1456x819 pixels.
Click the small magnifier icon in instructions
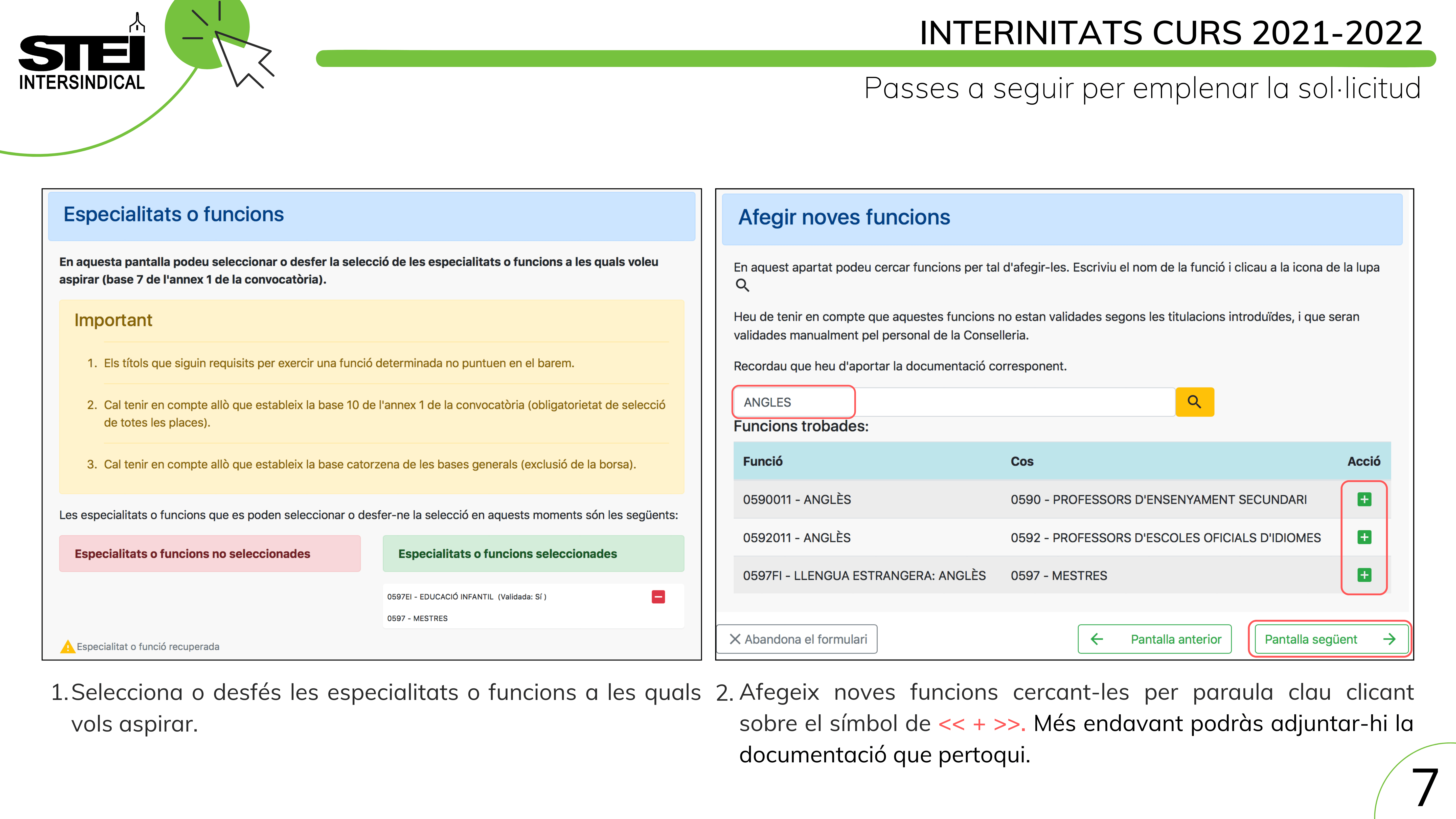click(x=742, y=285)
